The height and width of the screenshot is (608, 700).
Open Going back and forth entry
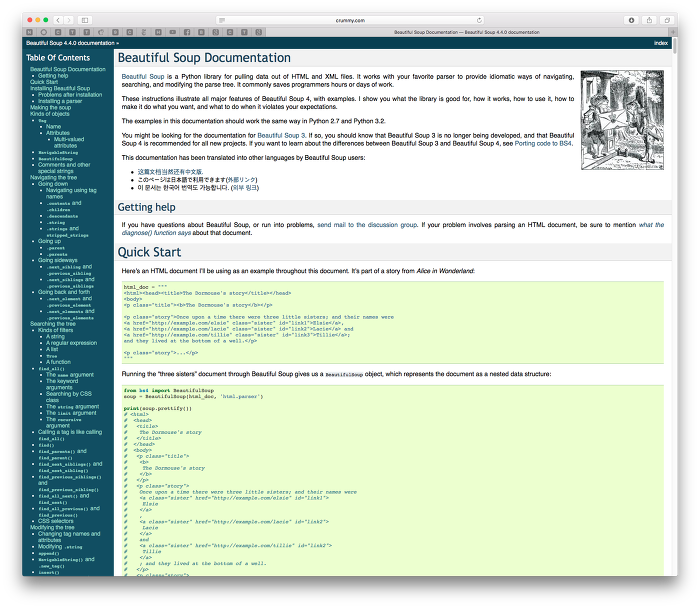64,292
